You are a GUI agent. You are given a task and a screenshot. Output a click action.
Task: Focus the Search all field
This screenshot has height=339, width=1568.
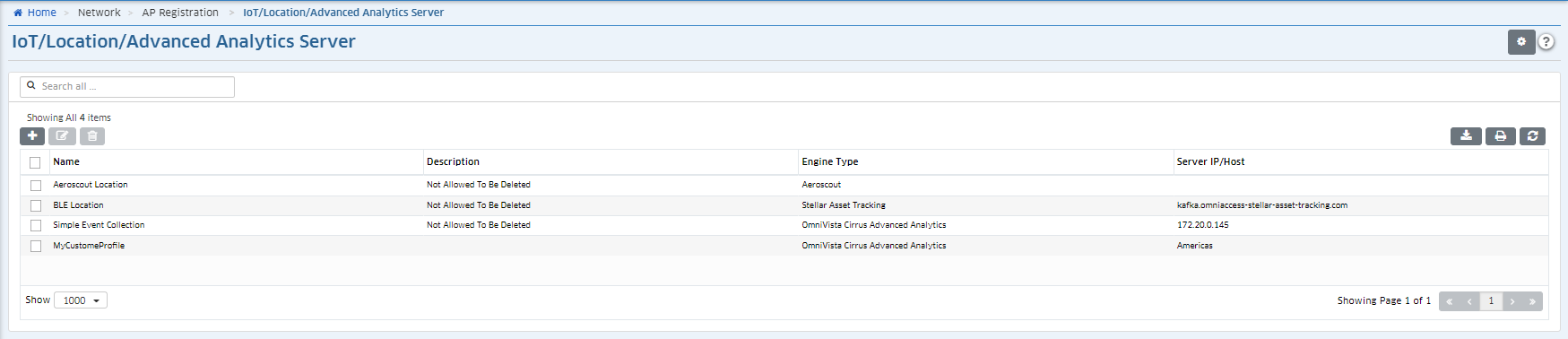click(127, 86)
